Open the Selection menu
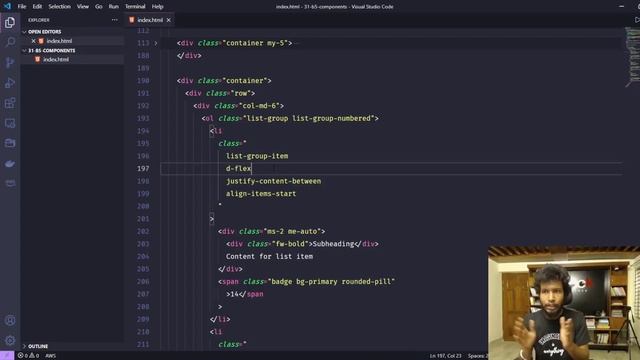 click(60, 7)
